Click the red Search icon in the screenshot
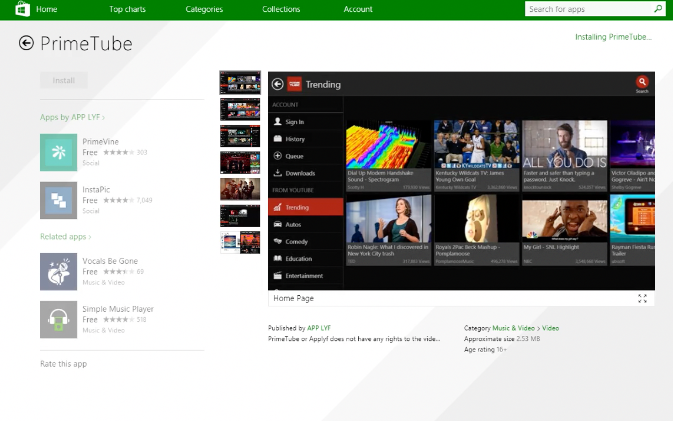This screenshot has width=673, height=421. pyautogui.click(x=642, y=82)
